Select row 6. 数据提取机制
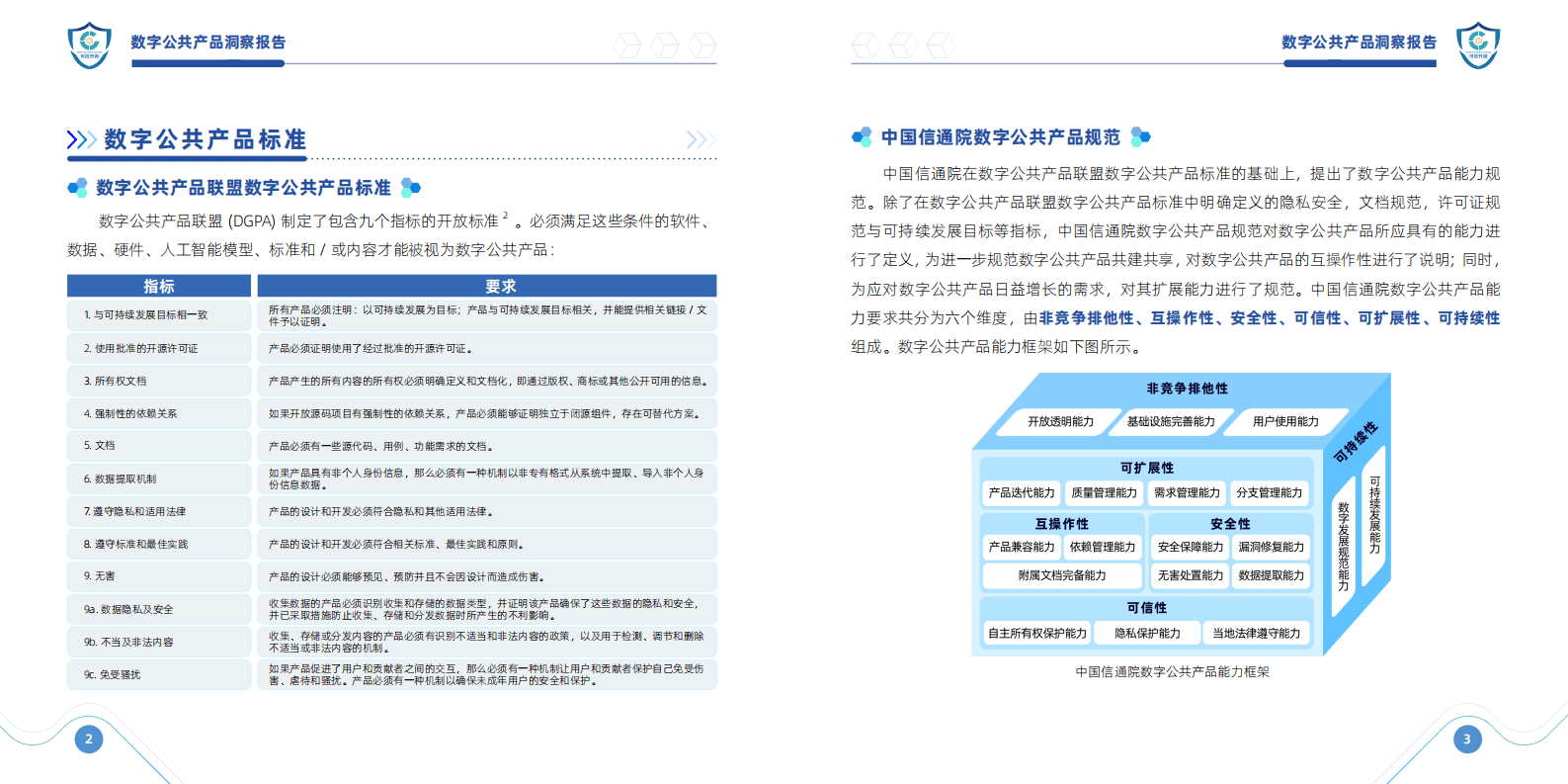The width and height of the screenshot is (1568, 784). pyautogui.click(x=392, y=479)
